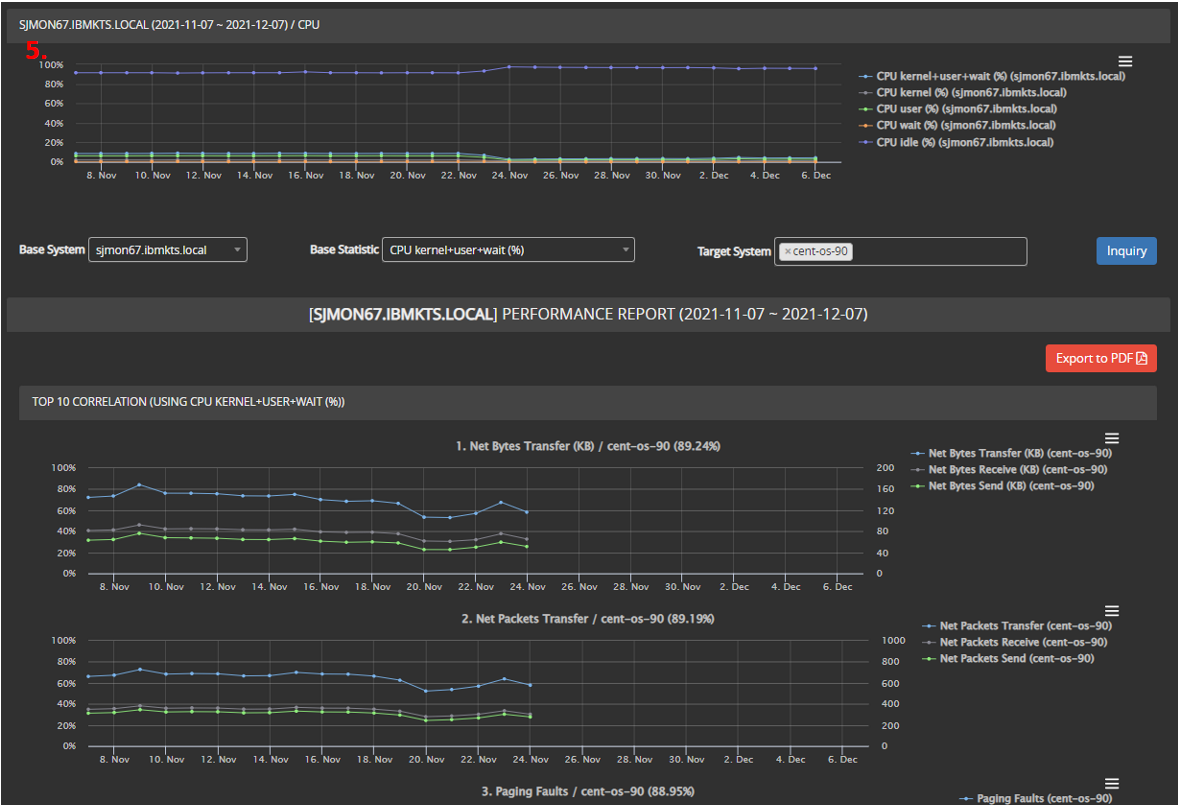Click the 9 Nov peak point on Net Bytes Transfer line
Image resolution: width=1178 pixels, height=805 pixels.
(x=139, y=485)
